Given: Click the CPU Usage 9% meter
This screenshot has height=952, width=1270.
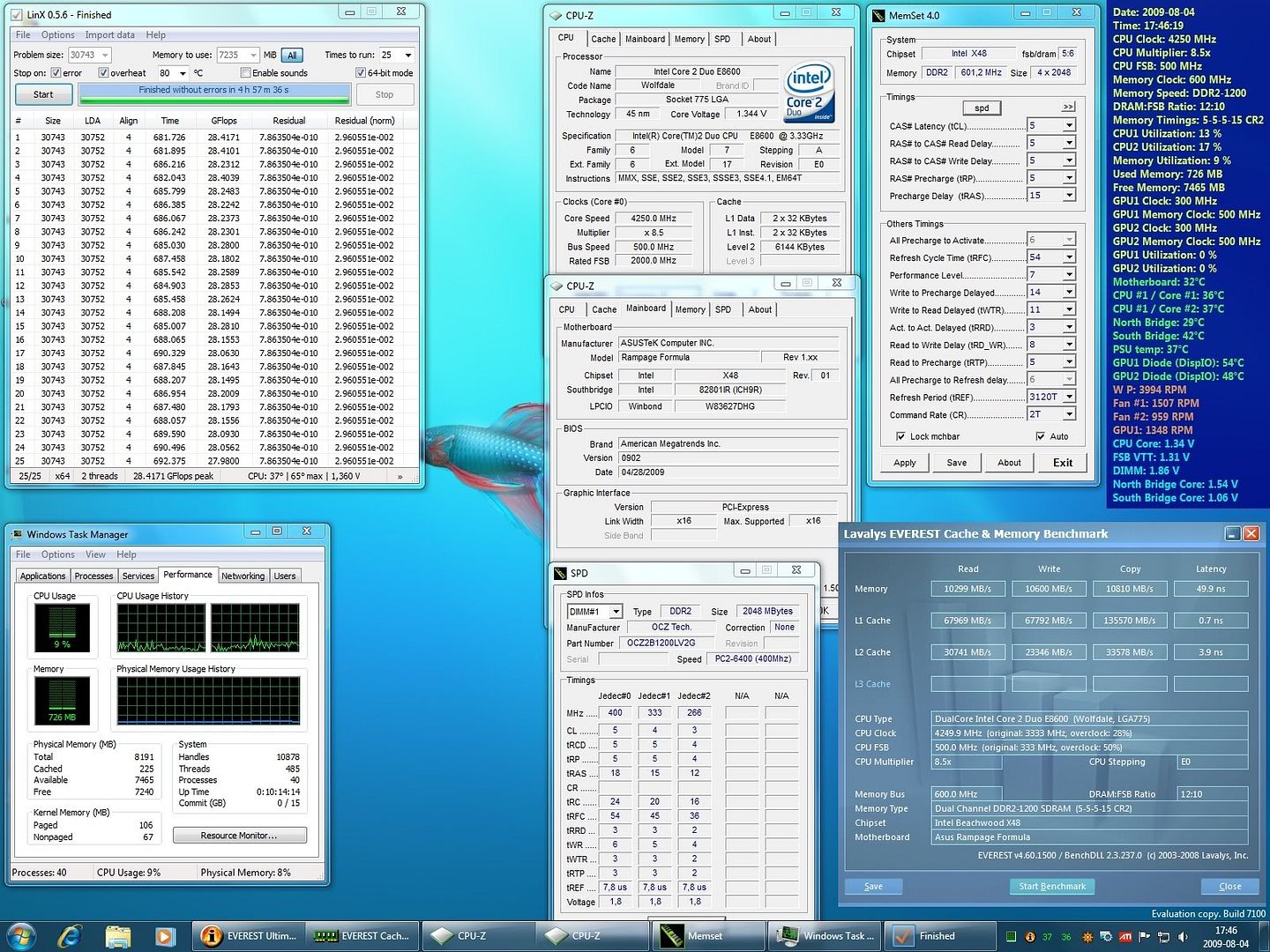Looking at the screenshot, I should point(62,628).
